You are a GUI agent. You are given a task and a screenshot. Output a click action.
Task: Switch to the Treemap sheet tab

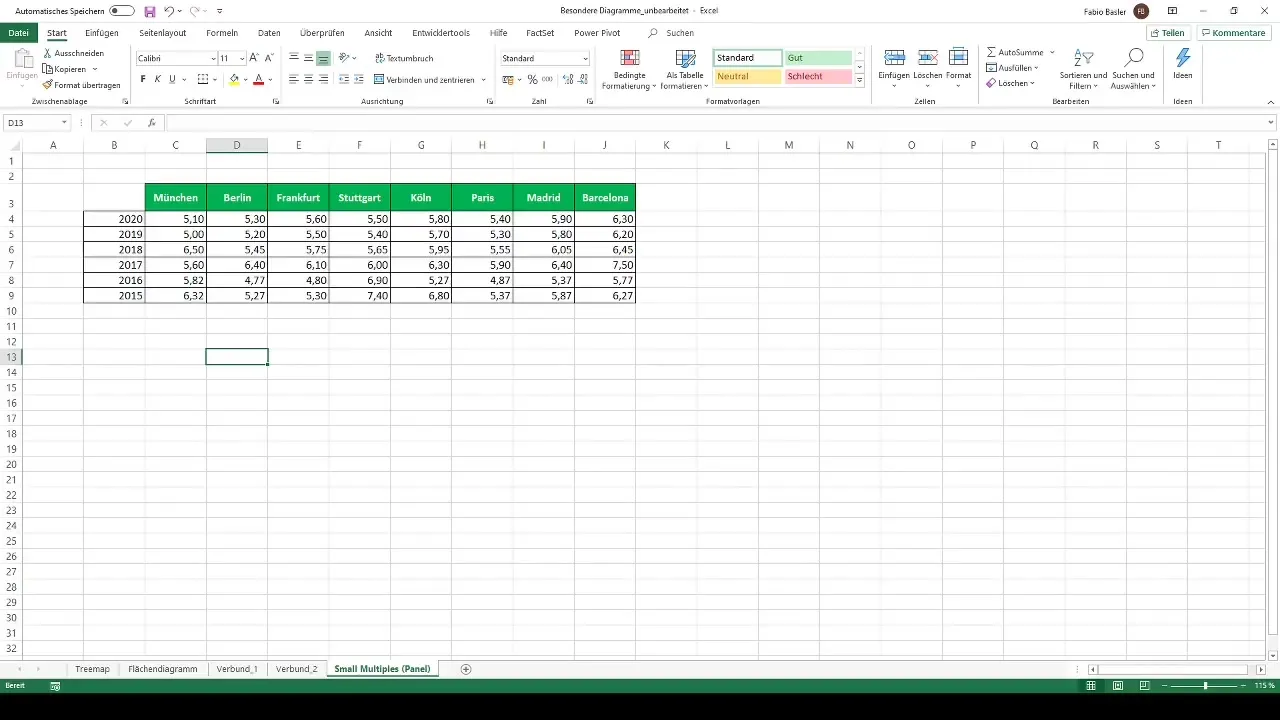coord(92,669)
